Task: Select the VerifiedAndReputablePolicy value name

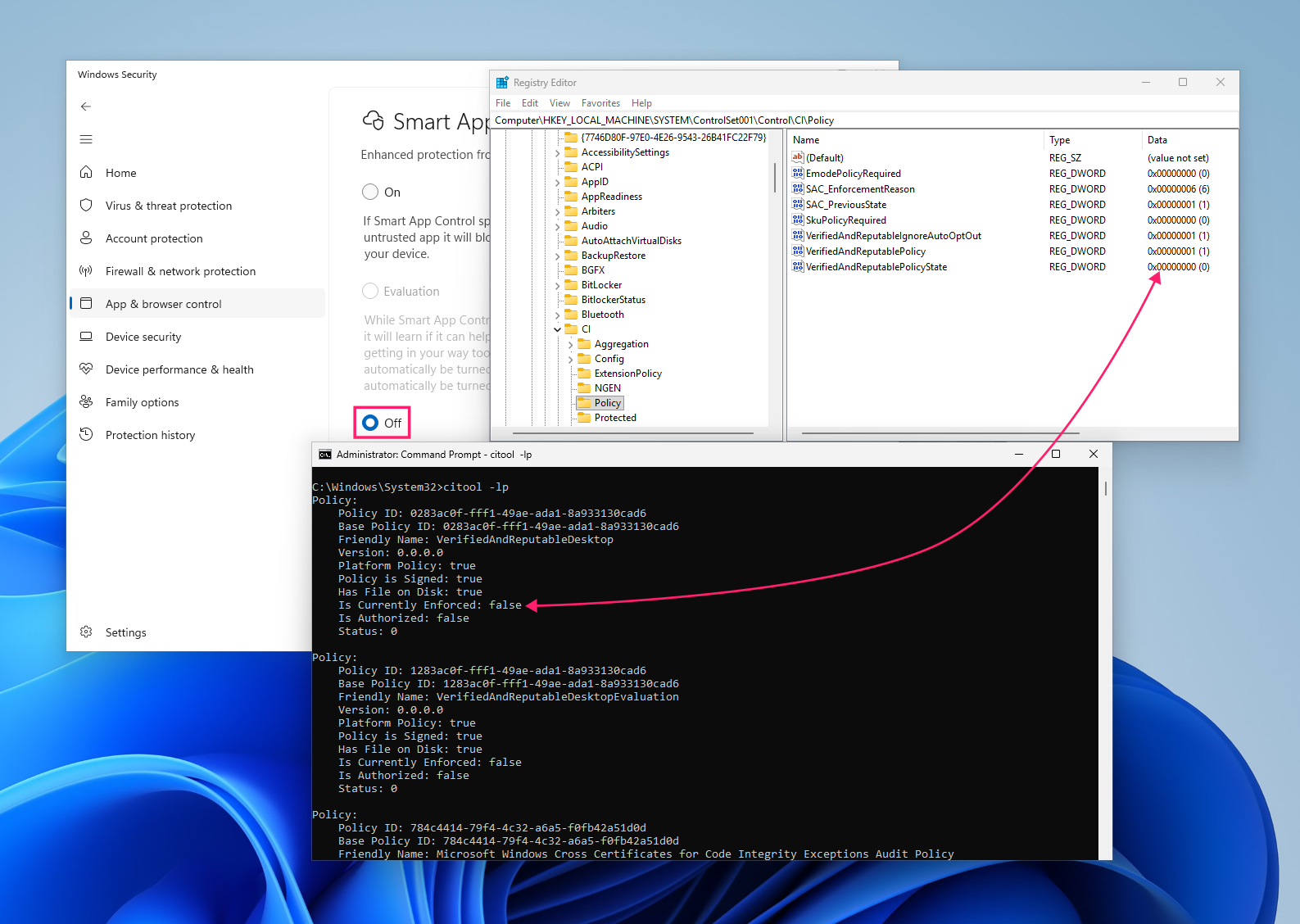Action: pos(865,251)
